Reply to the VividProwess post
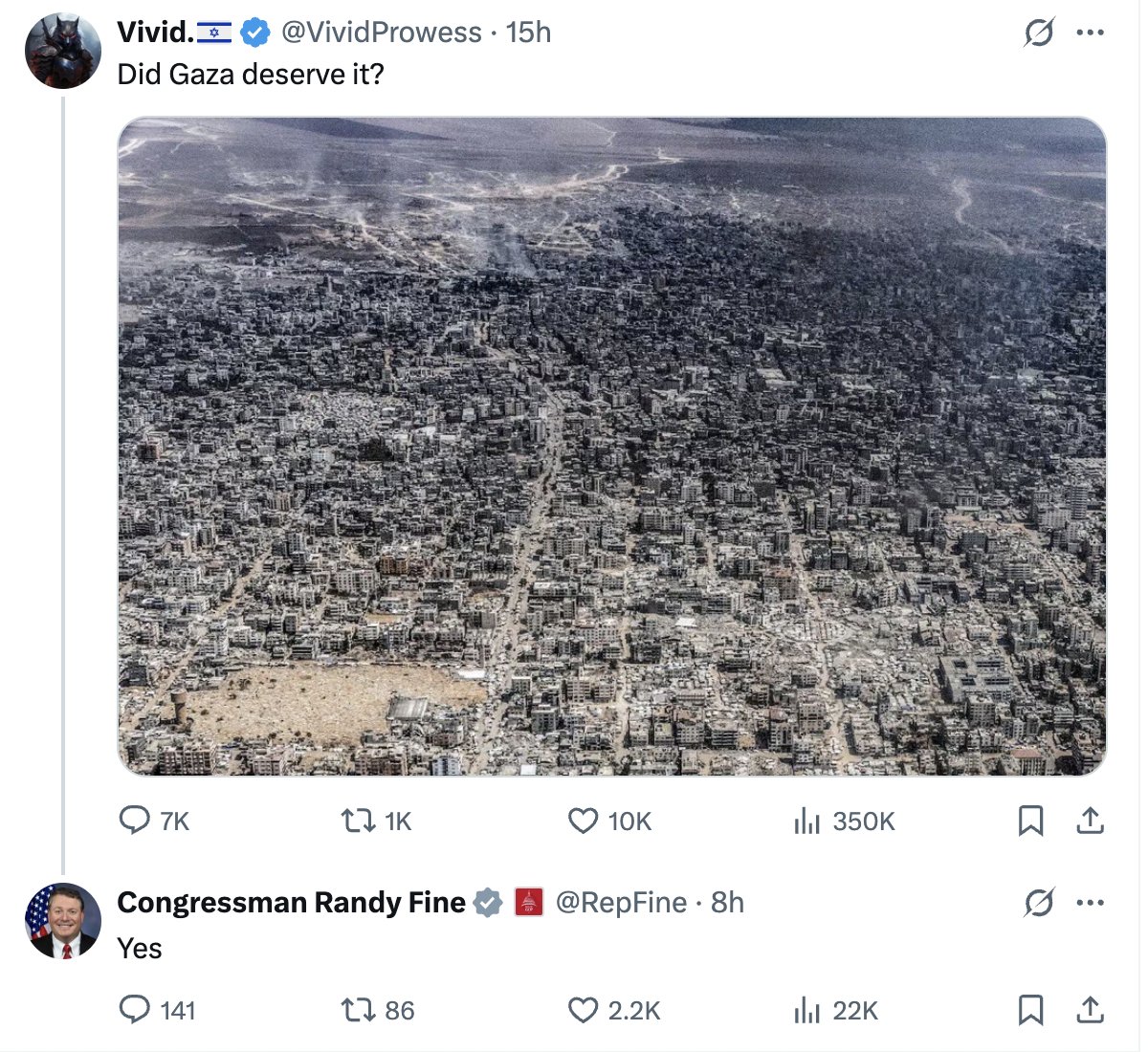The height and width of the screenshot is (1052, 1148). tap(134, 821)
